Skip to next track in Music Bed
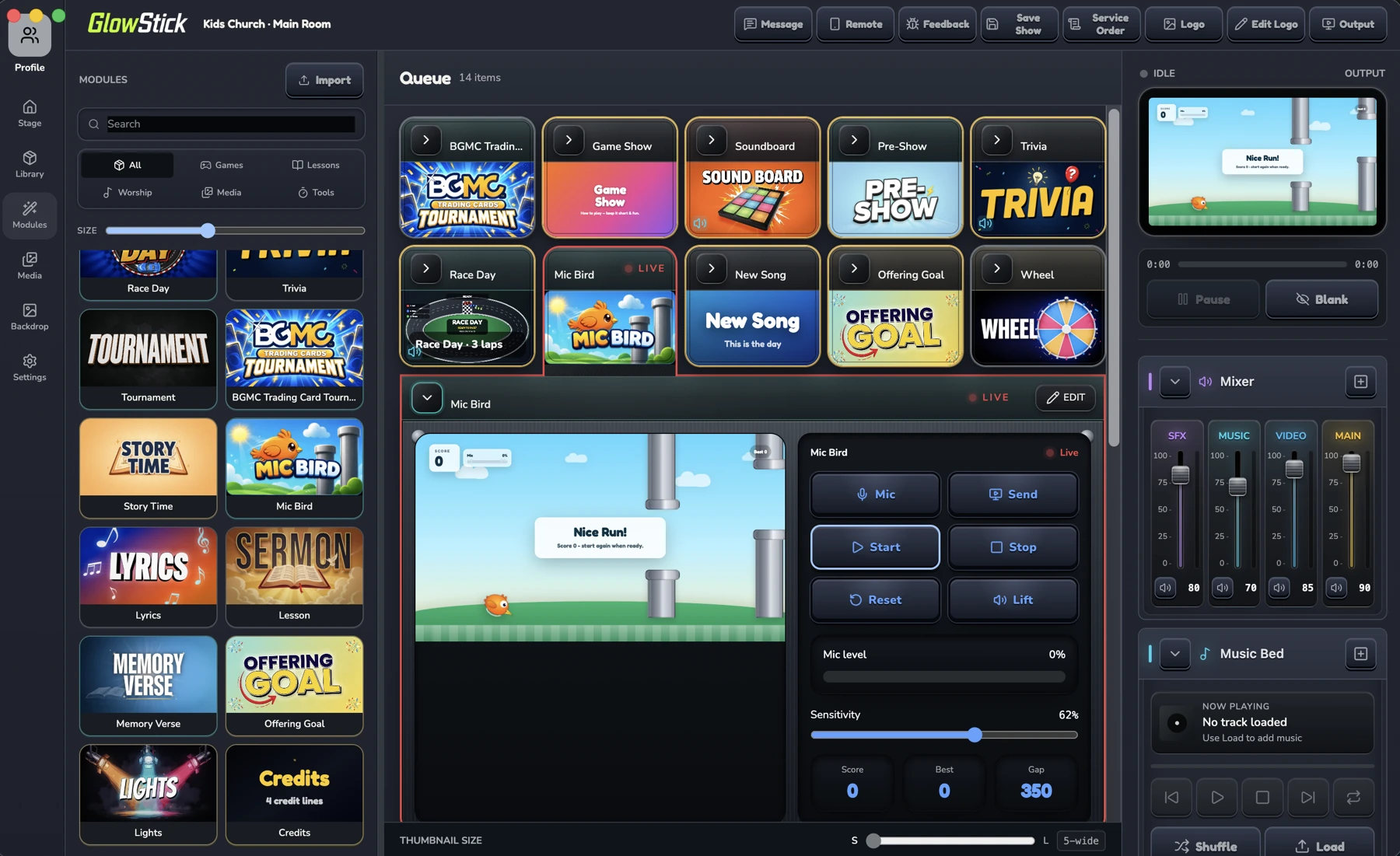The width and height of the screenshot is (1400, 856). (1308, 797)
